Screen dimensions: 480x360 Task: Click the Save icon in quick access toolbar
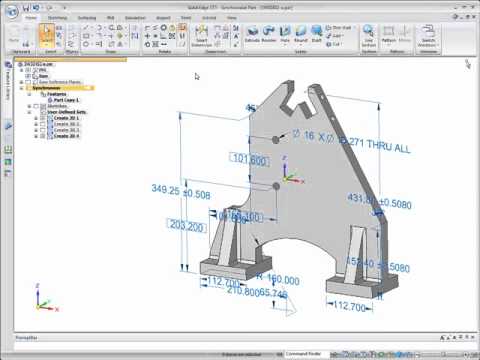coord(26,7)
